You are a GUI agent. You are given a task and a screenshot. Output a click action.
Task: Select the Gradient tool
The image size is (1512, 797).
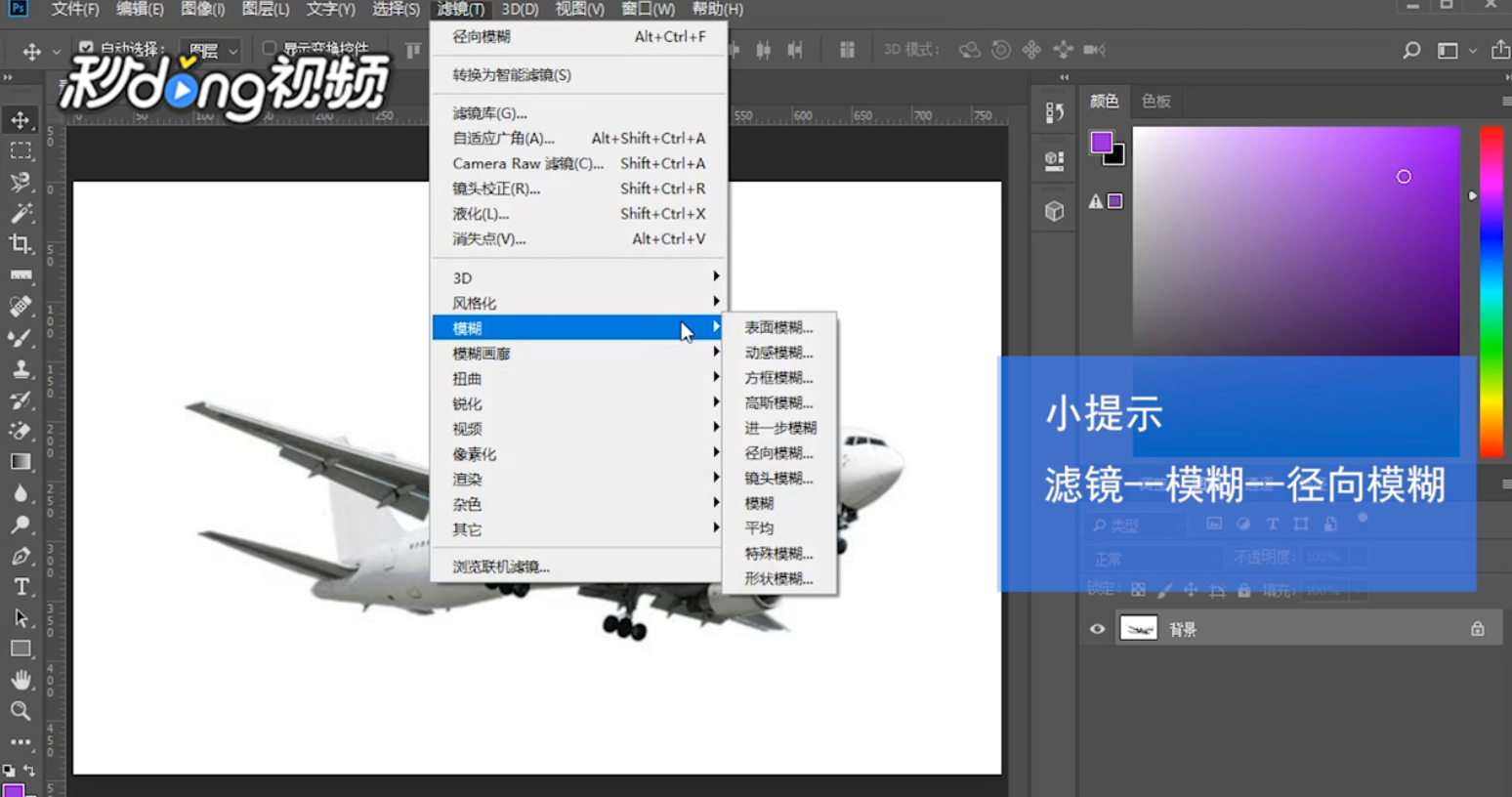(x=21, y=462)
